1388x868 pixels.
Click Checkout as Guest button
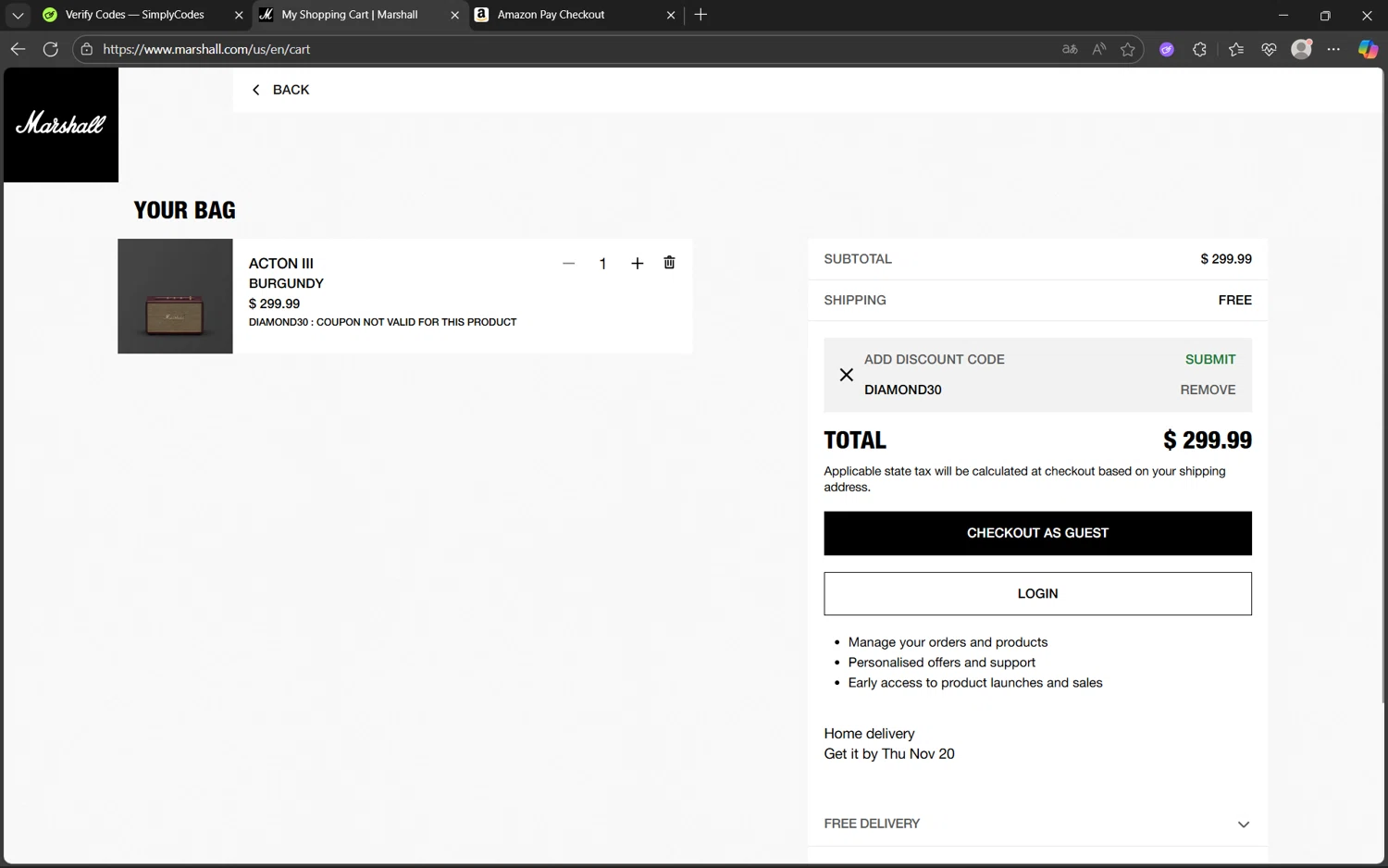1037,533
